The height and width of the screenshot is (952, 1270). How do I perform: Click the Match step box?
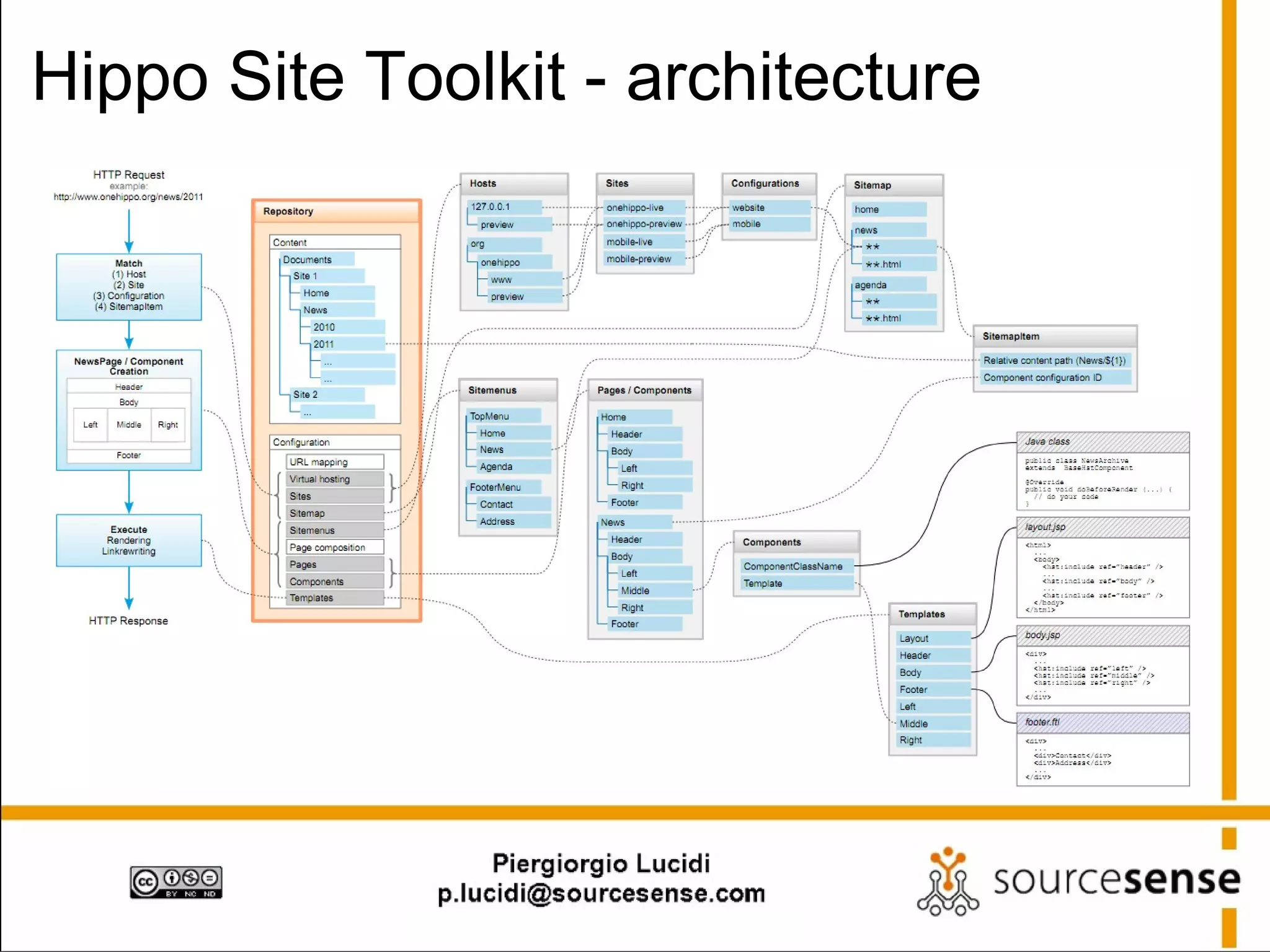tap(128, 286)
